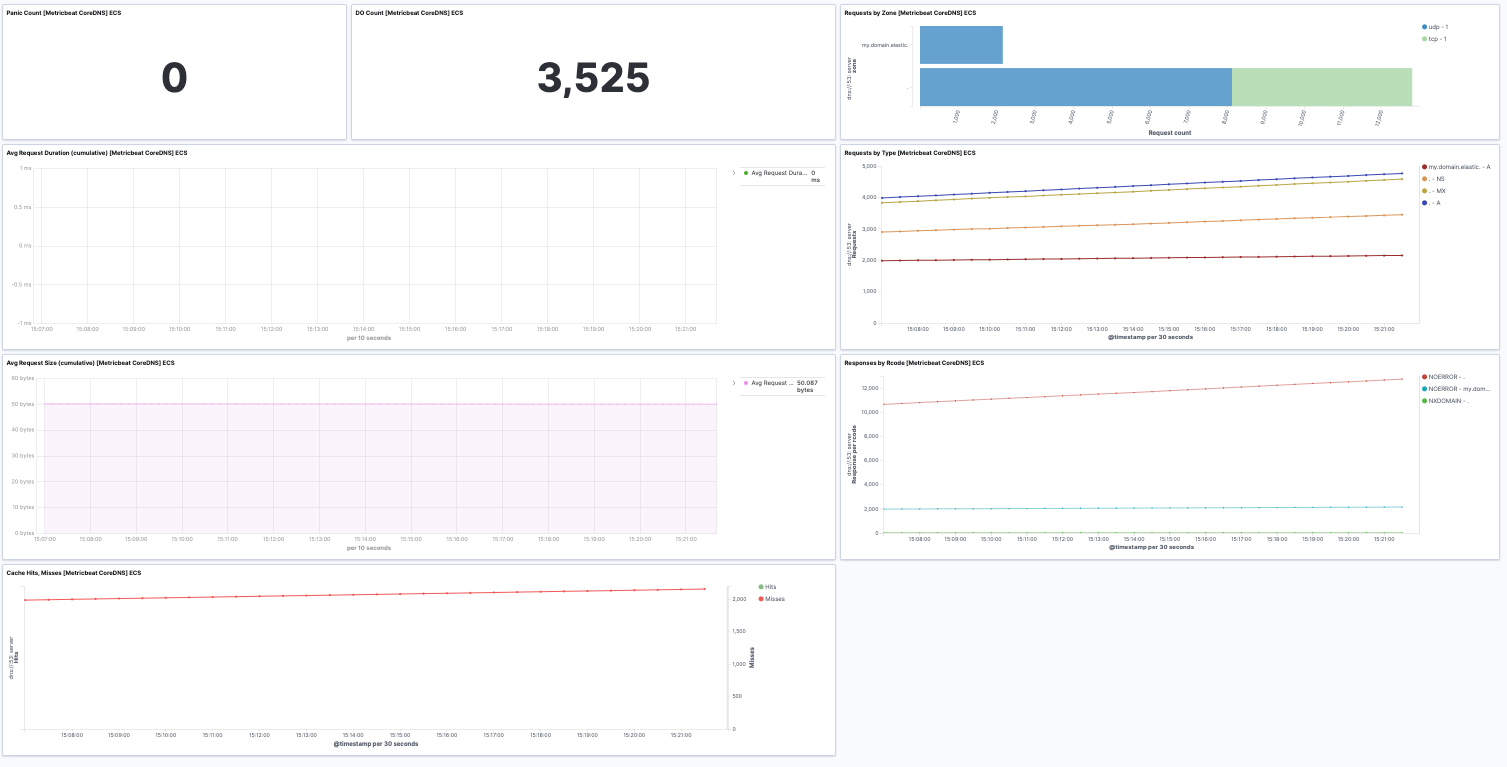Click the "Avg Request Dura... 0 ms" legend label
Image resolution: width=1507 pixels, height=767 pixels.
pos(780,173)
